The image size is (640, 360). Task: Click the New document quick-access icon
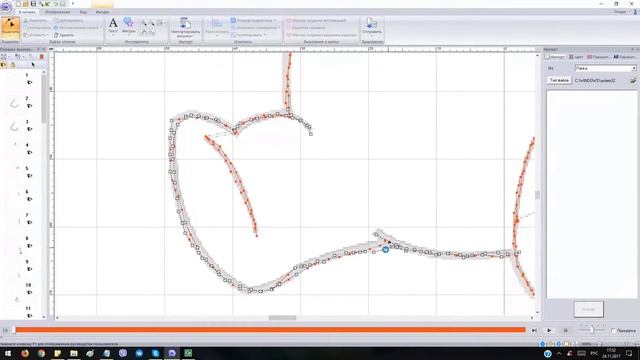[18, 4]
